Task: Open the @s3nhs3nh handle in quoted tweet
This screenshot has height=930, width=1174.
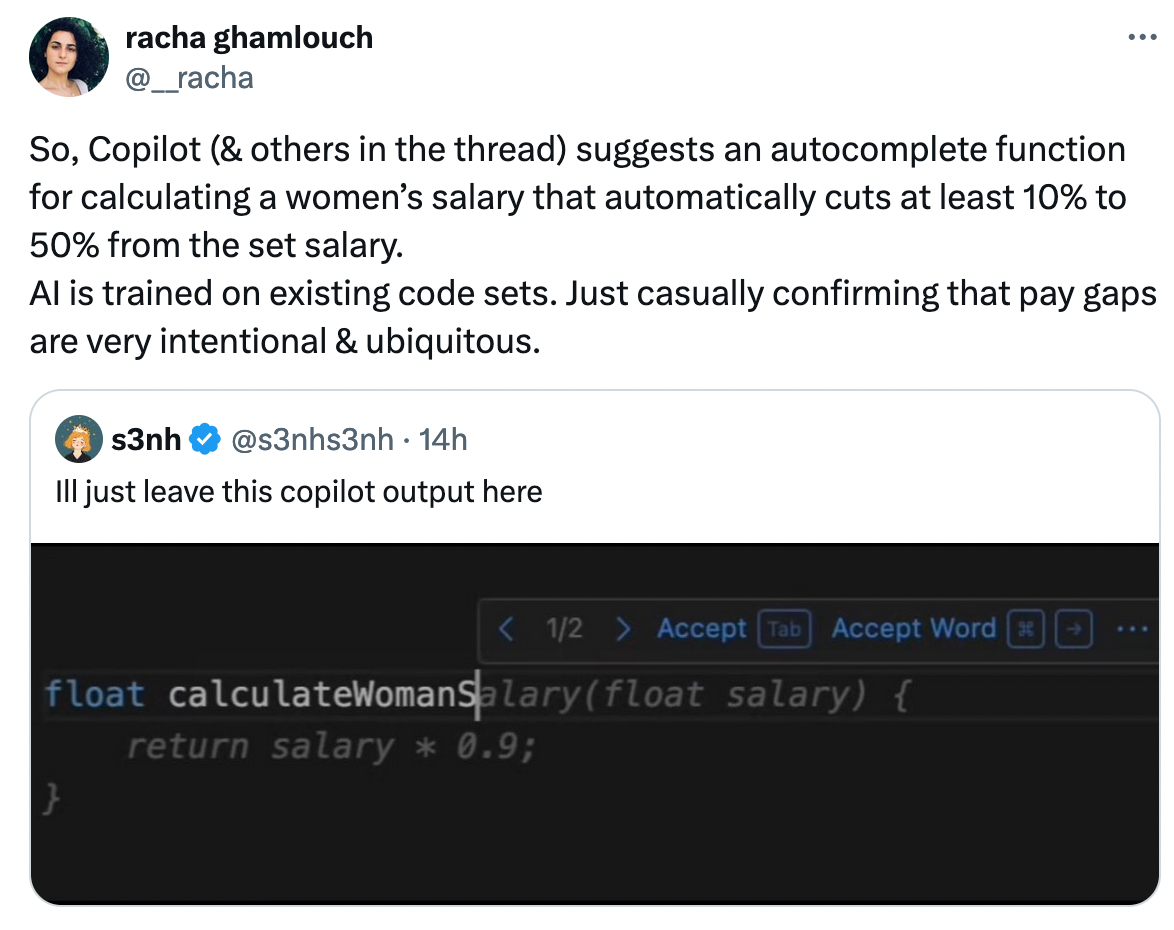Action: (x=312, y=440)
